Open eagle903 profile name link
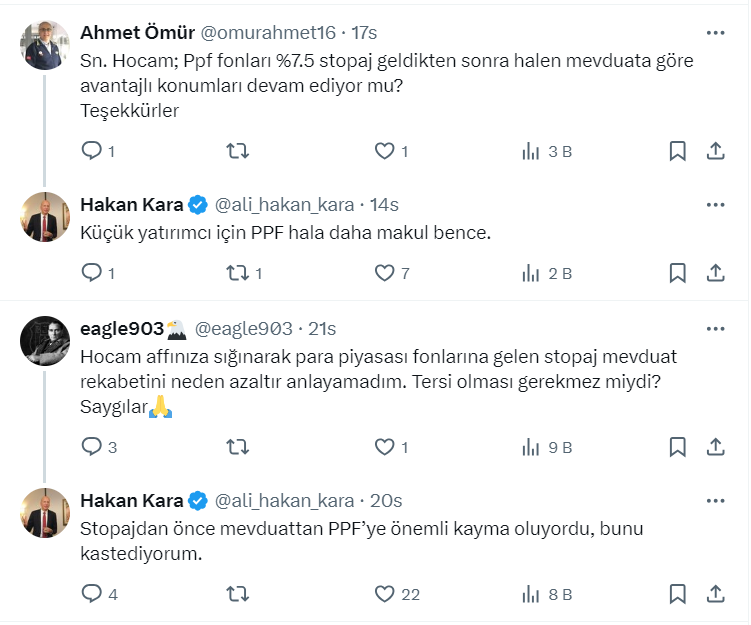Screen dimensions: 751x625 click(x=121, y=328)
